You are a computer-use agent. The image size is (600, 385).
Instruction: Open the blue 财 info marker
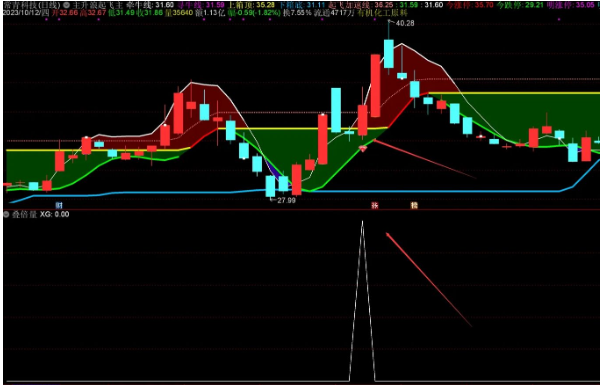pyautogui.click(x=59, y=205)
